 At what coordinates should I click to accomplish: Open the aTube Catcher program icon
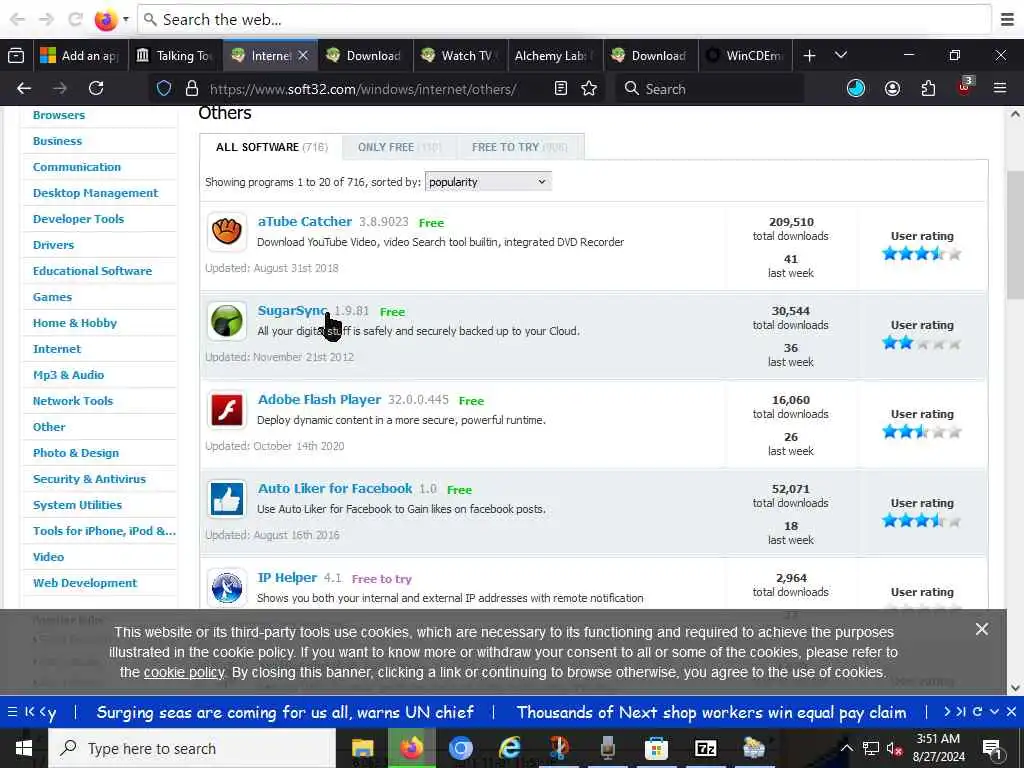pos(227,231)
